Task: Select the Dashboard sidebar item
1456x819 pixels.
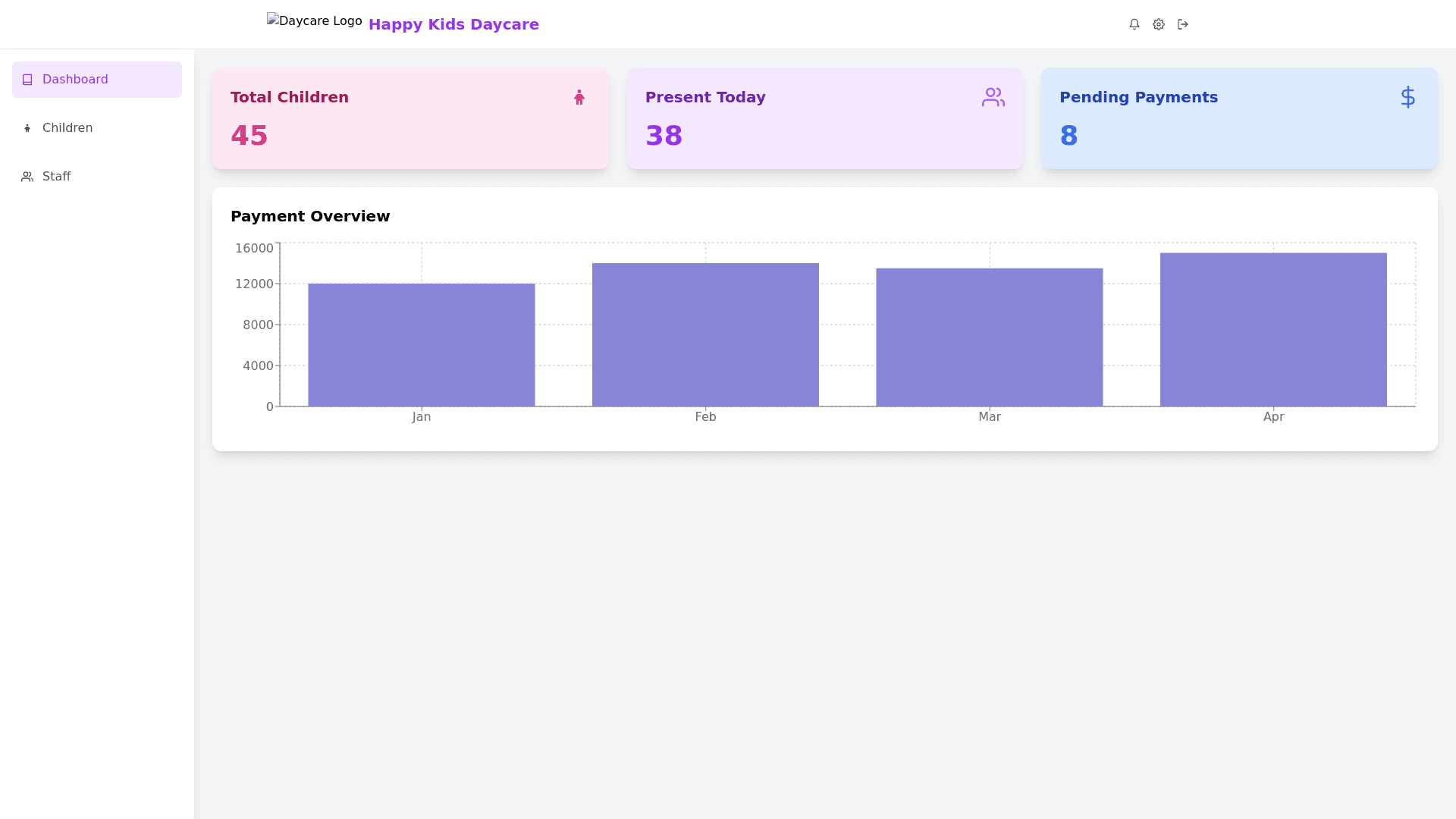Action: pyautogui.click(x=75, y=80)
